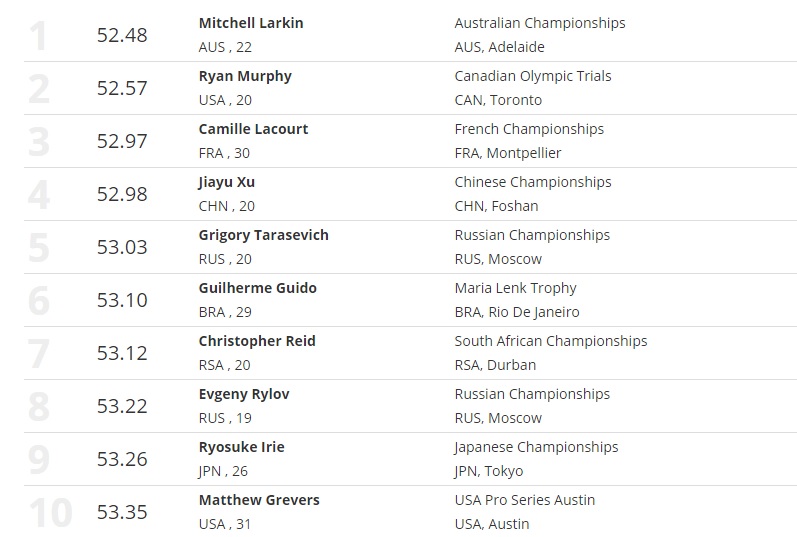The height and width of the screenshot is (537, 797).
Task: Open Evgeny Rylov's profile
Action: (x=244, y=394)
